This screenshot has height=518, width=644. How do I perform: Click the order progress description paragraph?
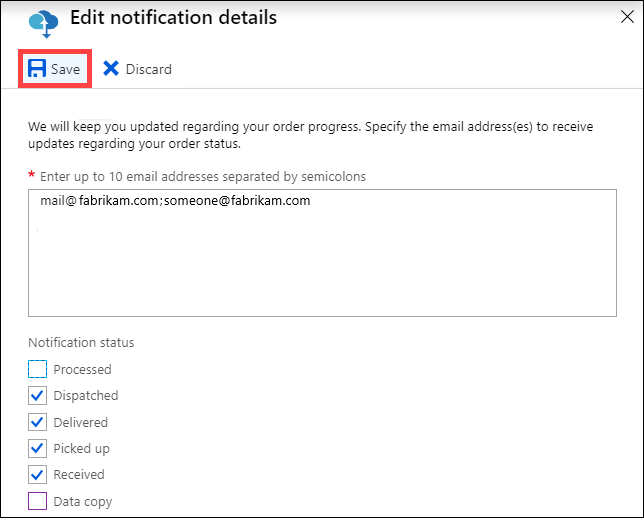pos(310,135)
